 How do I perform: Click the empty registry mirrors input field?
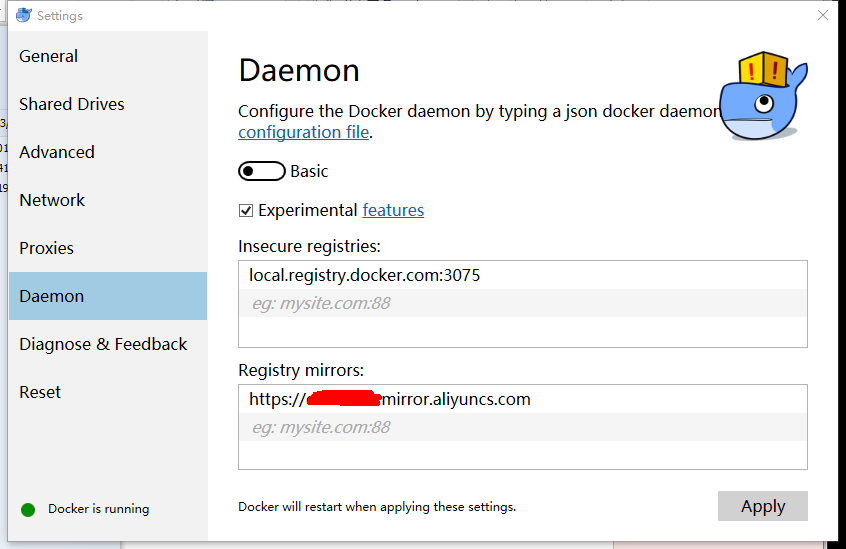coord(522,427)
